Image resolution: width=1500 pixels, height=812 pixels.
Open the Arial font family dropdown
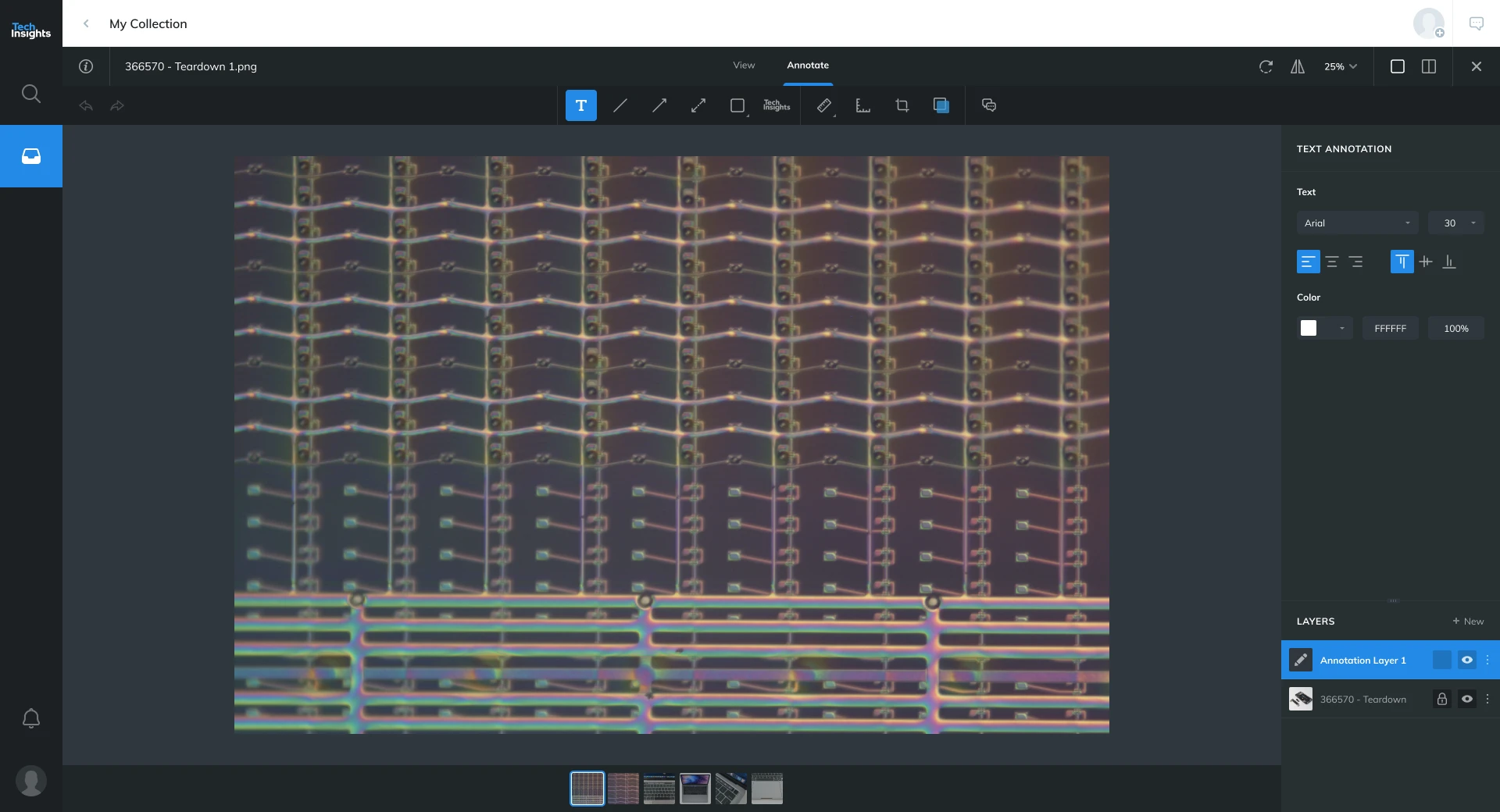tap(1357, 223)
